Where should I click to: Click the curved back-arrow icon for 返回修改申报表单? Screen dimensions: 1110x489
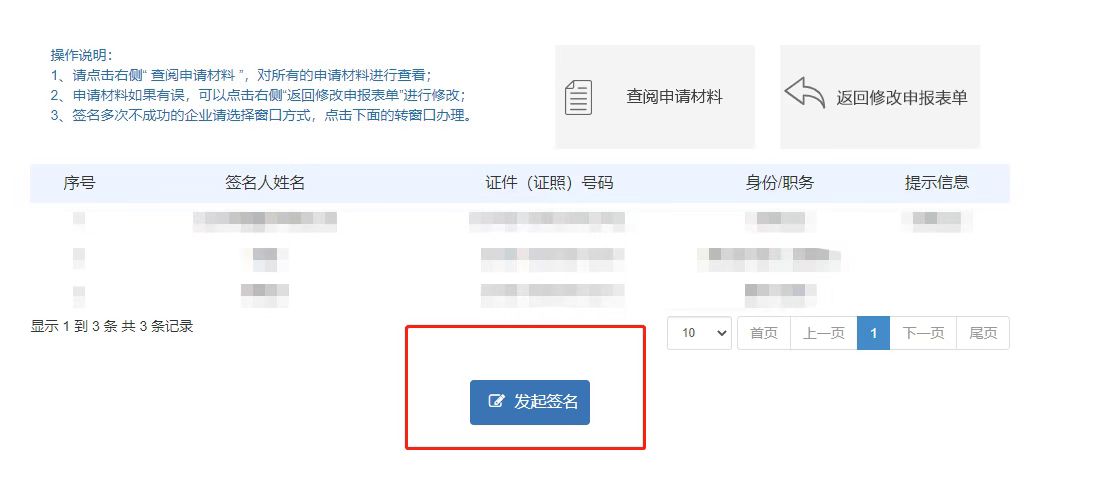click(805, 93)
